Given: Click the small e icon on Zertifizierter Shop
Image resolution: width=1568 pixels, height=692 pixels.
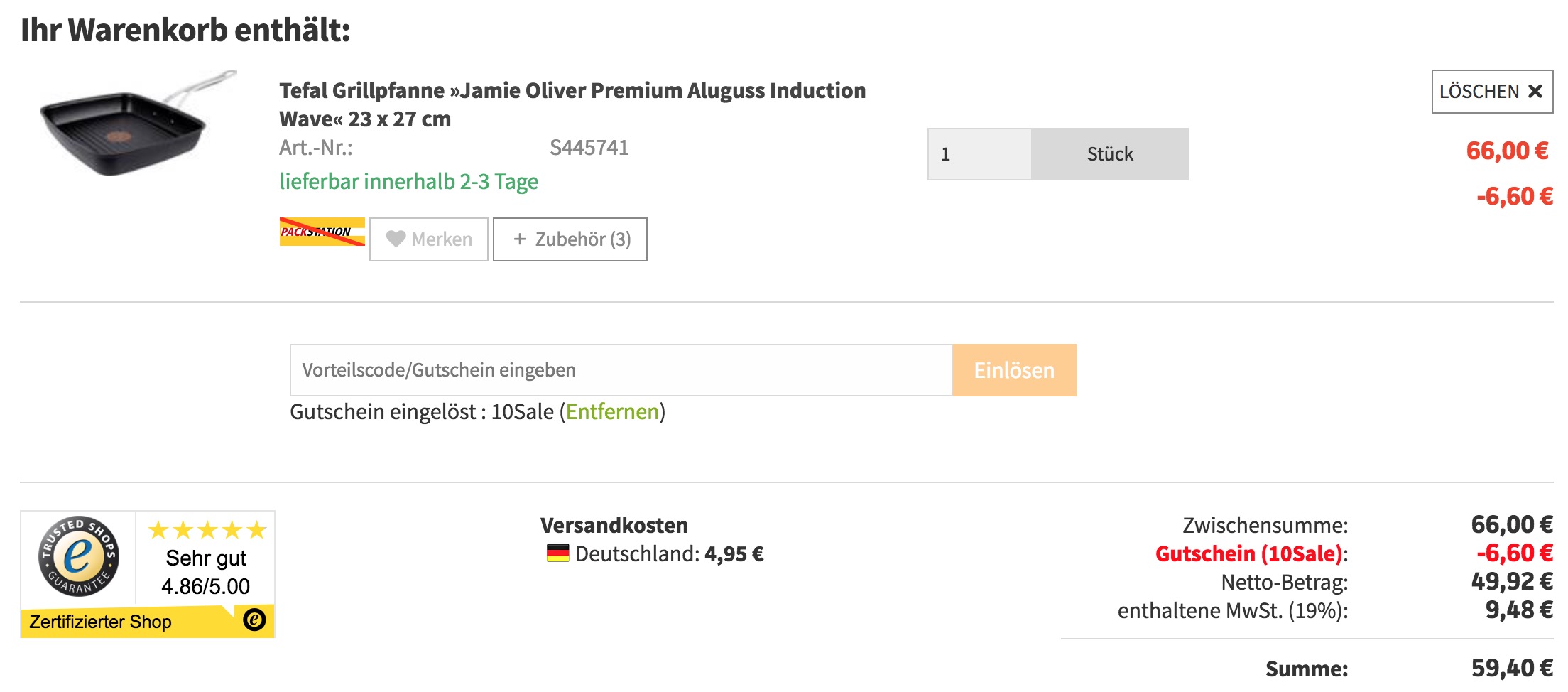Looking at the screenshot, I should pos(254,620).
